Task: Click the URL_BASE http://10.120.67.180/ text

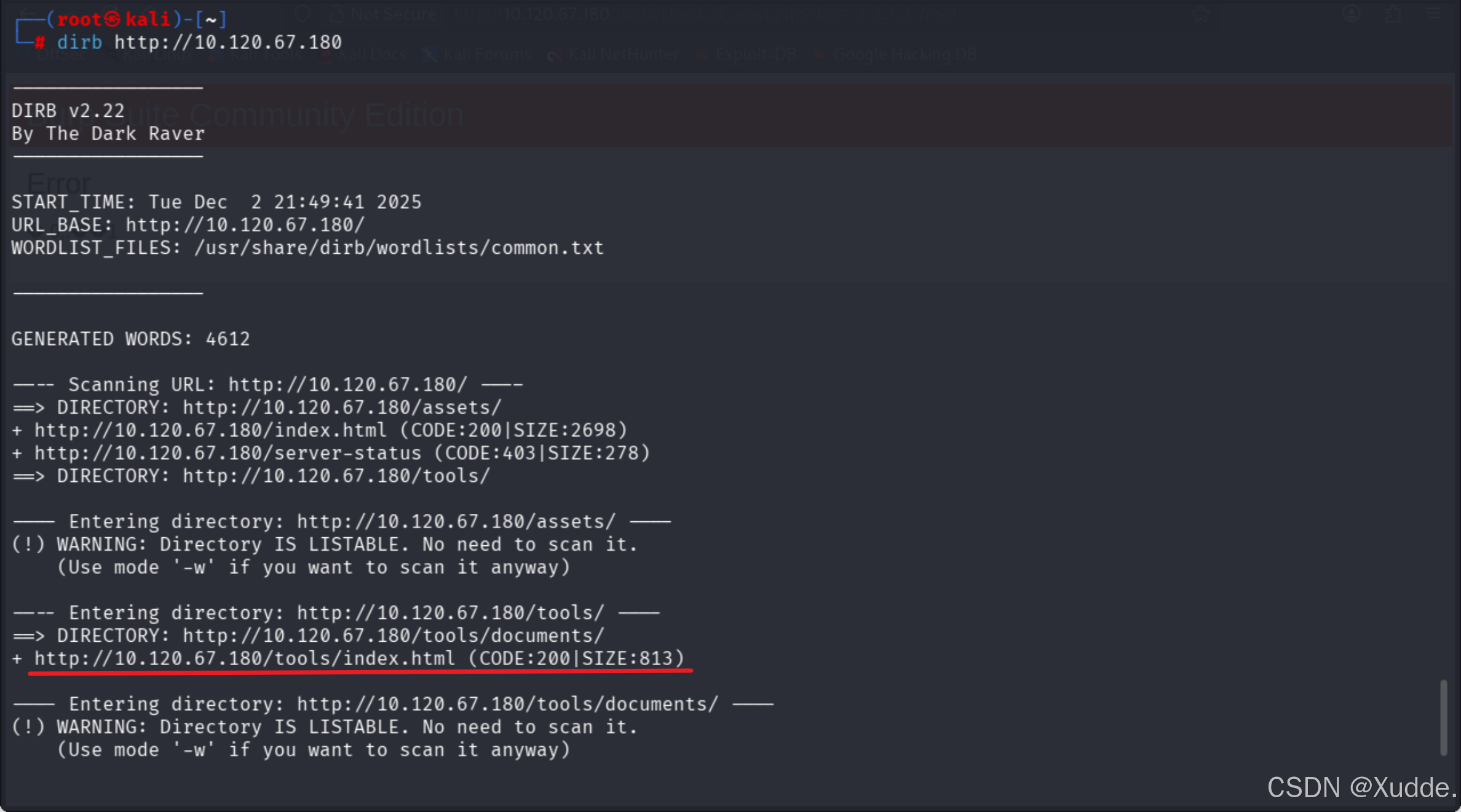Action: point(245,225)
